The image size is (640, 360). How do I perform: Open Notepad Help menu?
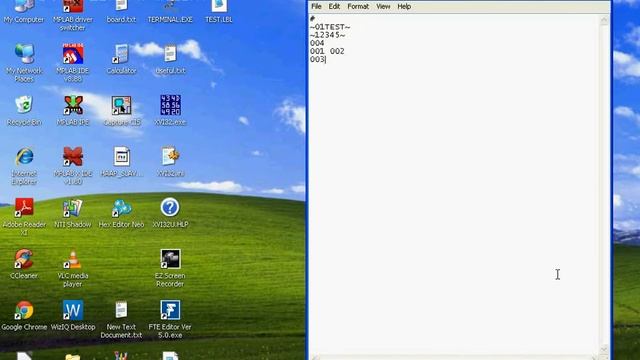(404, 7)
